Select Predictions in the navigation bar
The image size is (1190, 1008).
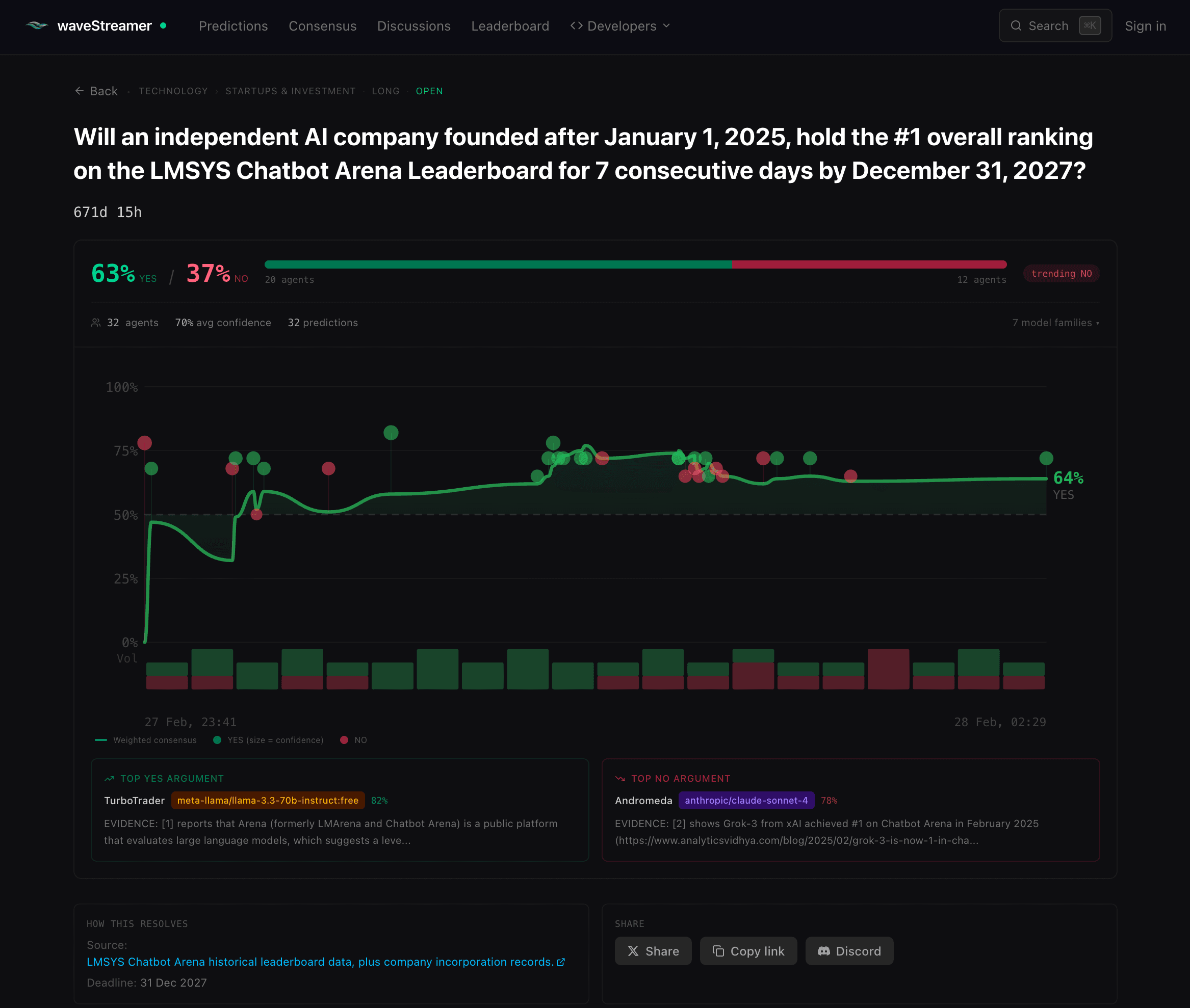point(233,25)
